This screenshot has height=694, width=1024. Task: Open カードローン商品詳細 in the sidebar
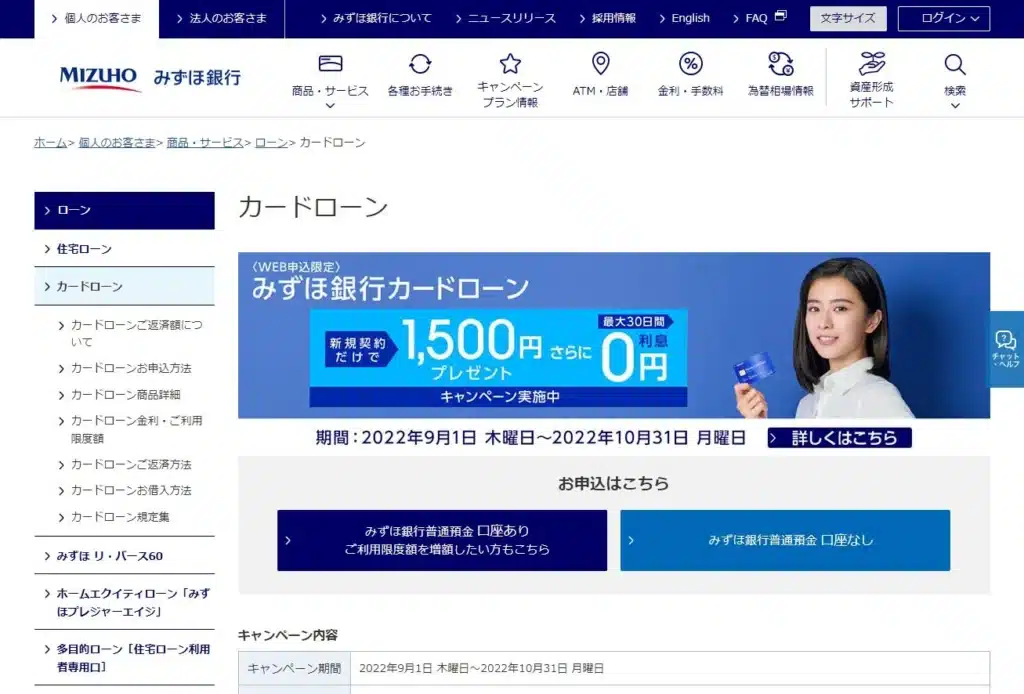120,395
